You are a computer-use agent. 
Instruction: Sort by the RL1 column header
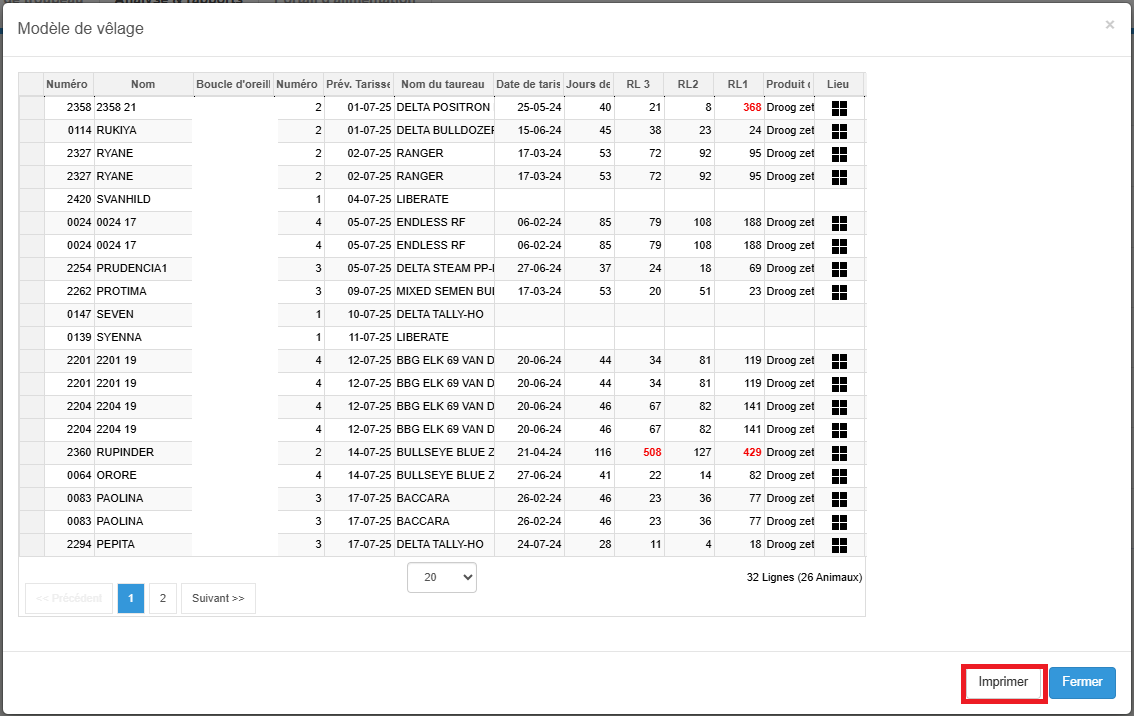738,84
